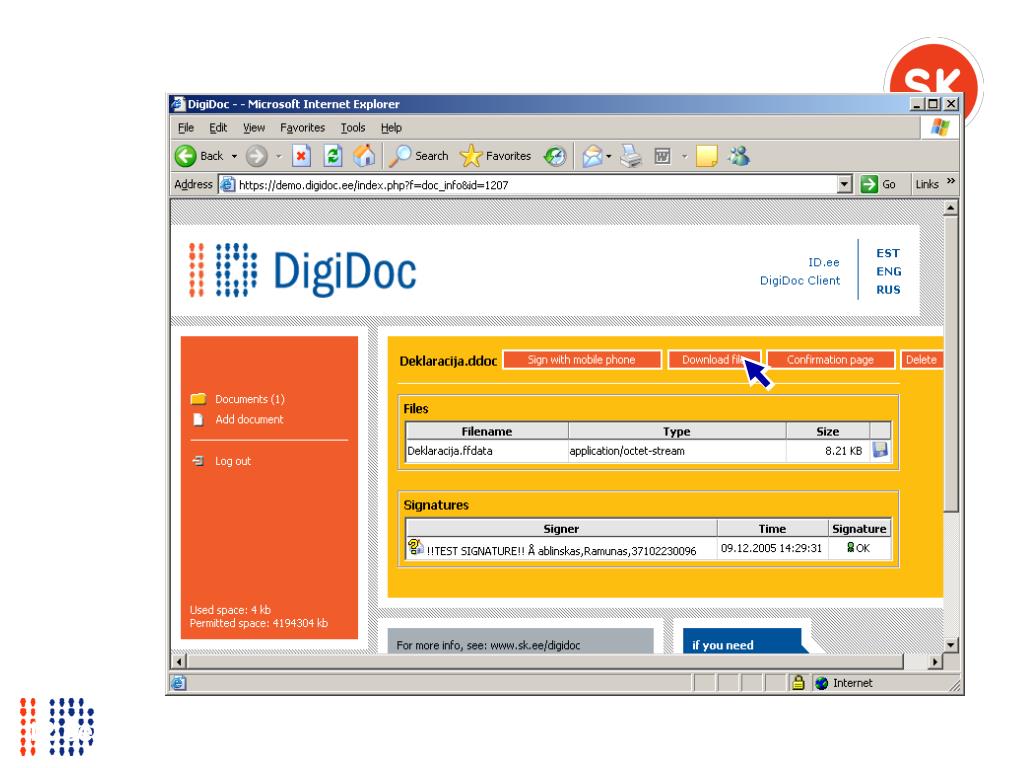The width and height of the screenshot is (1024, 768).
Task: Click the page icon in address bar
Action: coord(227,185)
